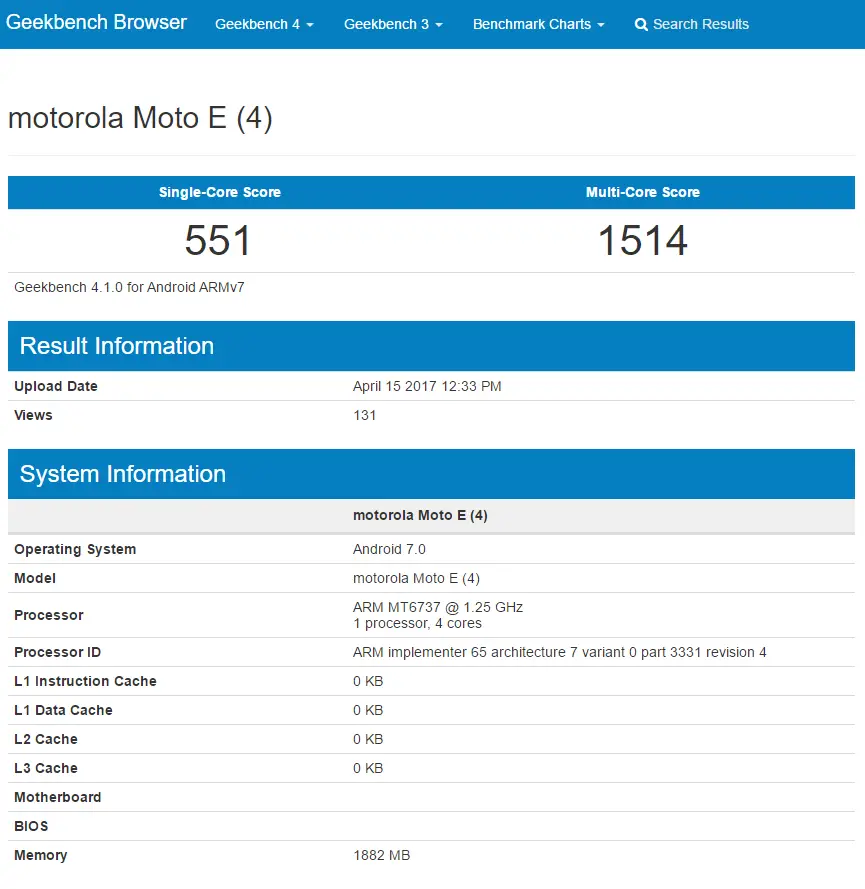This screenshot has height=889, width=865.
Task: Select the 1 processor, 4 cores text
Action: (417, 624)
